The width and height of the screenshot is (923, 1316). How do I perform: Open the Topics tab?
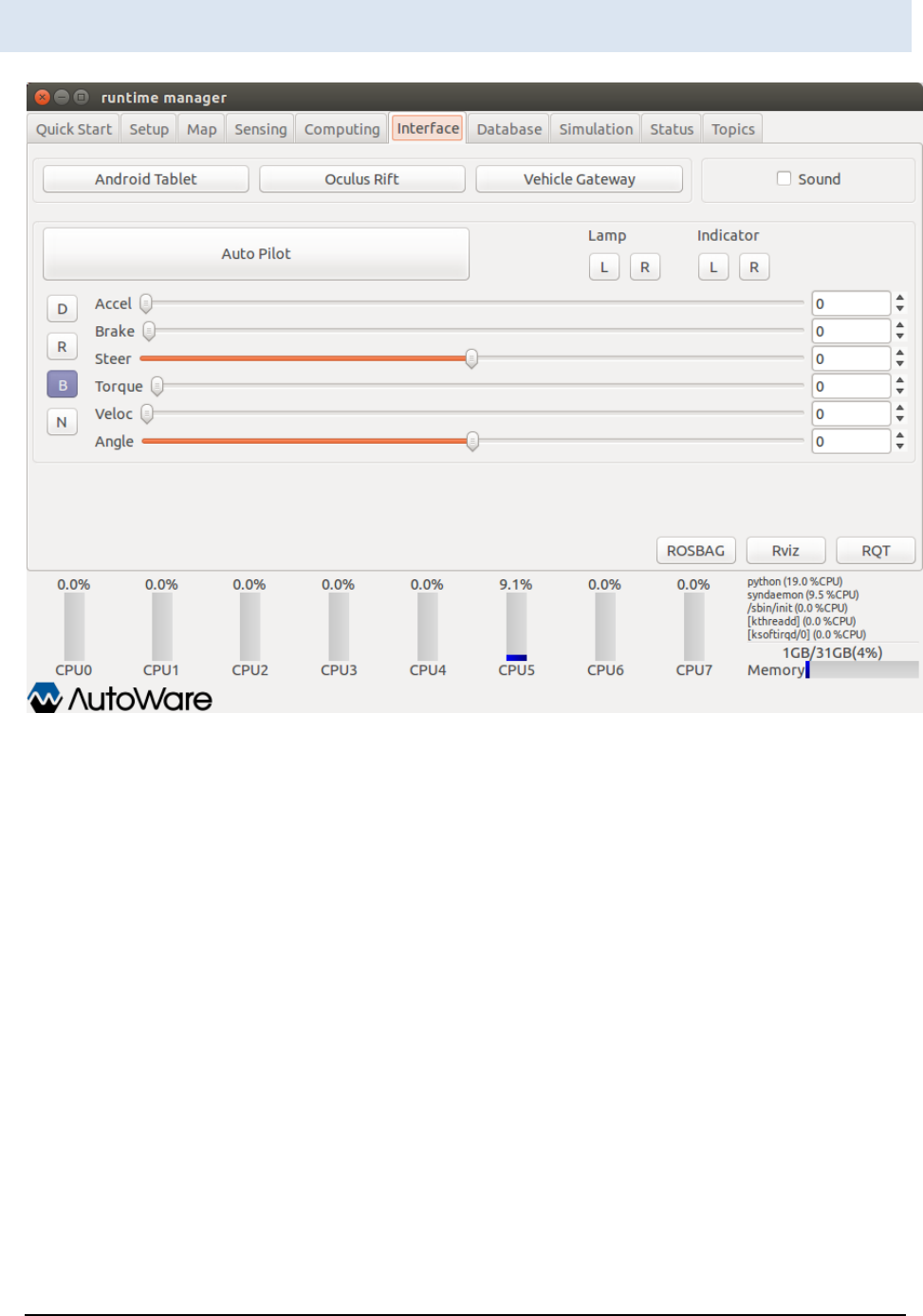click(x=733, y=129)
